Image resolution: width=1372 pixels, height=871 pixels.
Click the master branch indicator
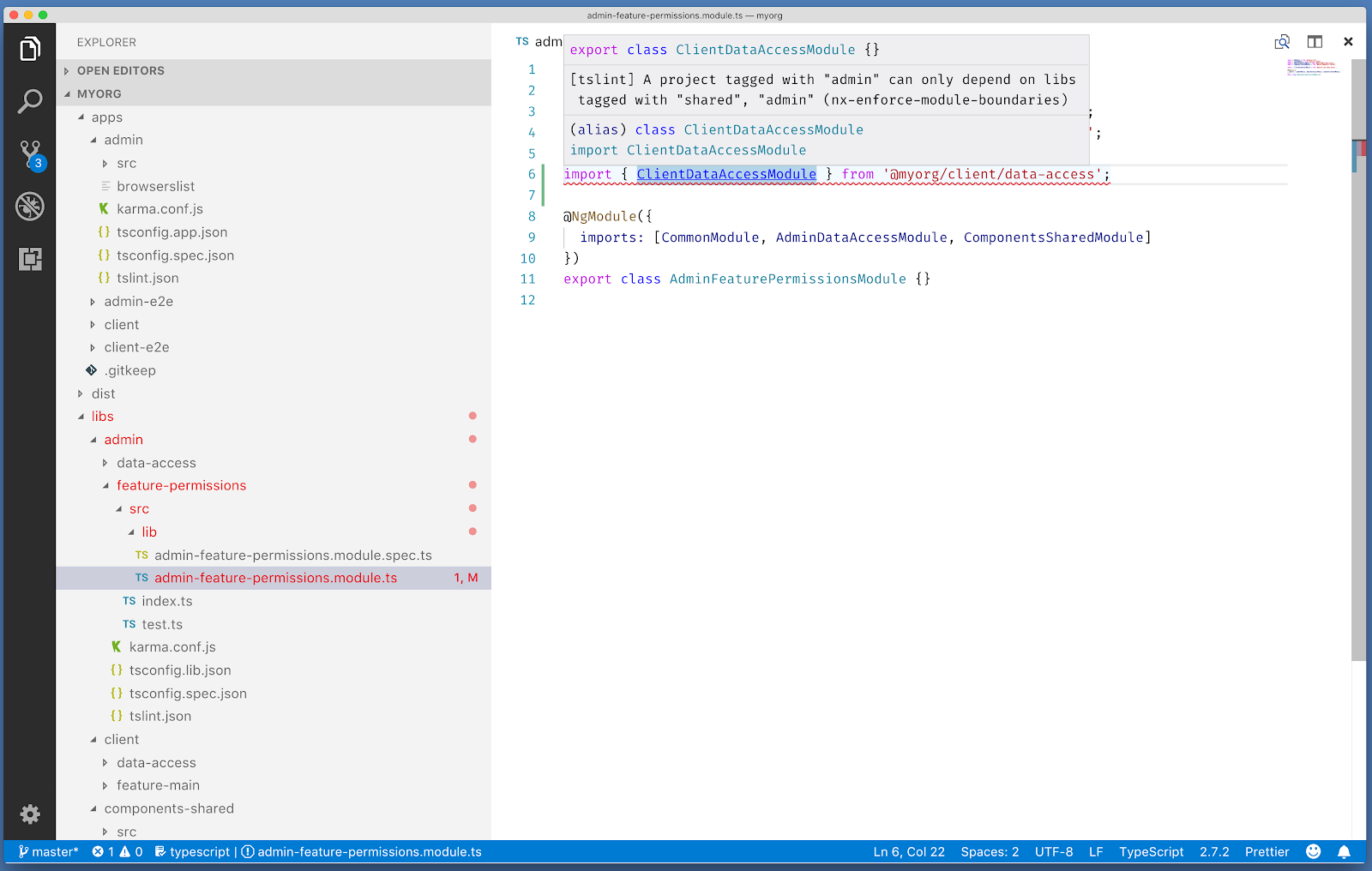tap(49, 851)
